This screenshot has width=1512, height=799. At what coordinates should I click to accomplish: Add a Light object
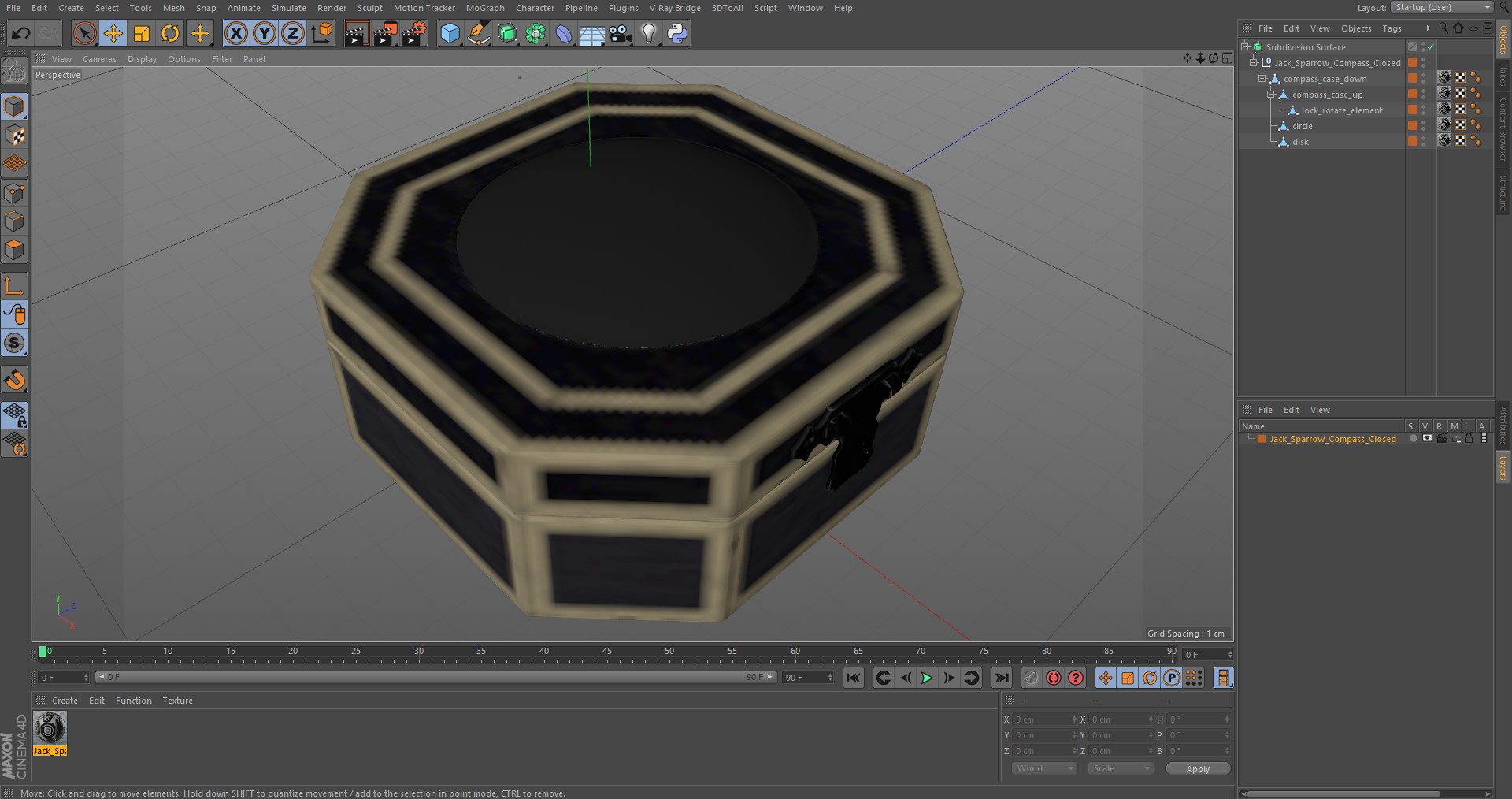(x=648, y=33)
